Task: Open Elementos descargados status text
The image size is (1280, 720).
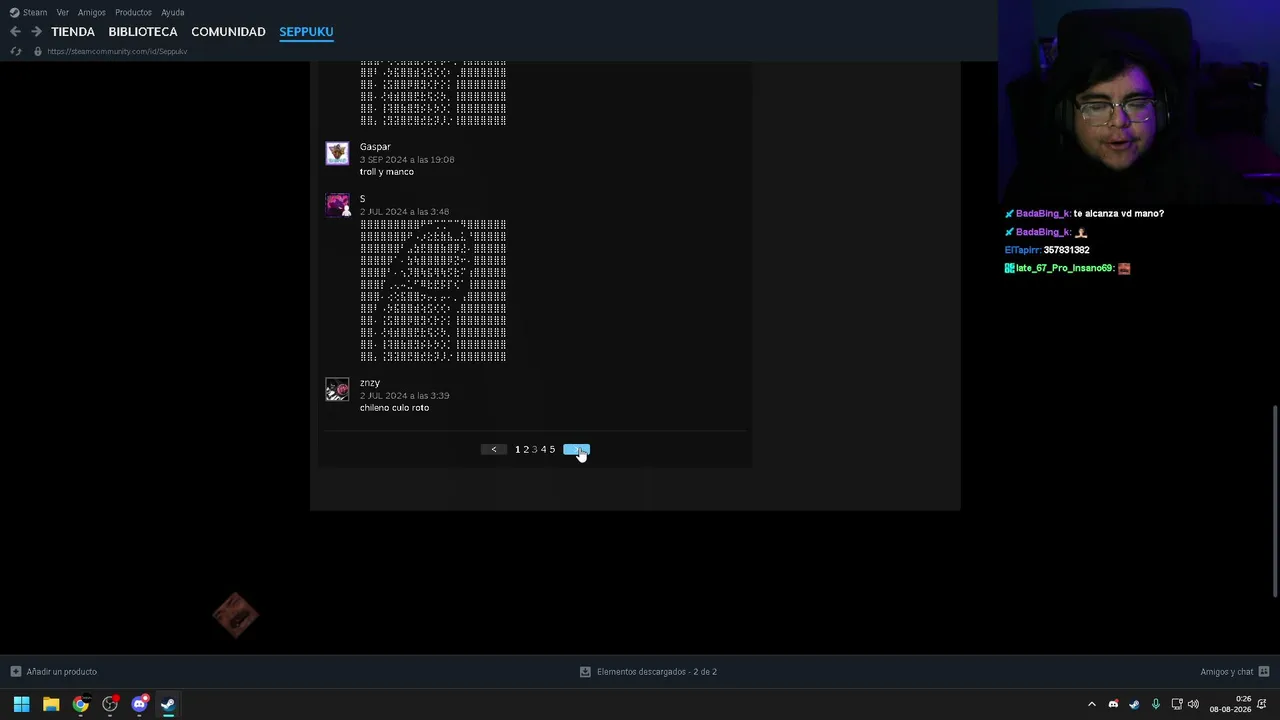Action: [657, 672]
